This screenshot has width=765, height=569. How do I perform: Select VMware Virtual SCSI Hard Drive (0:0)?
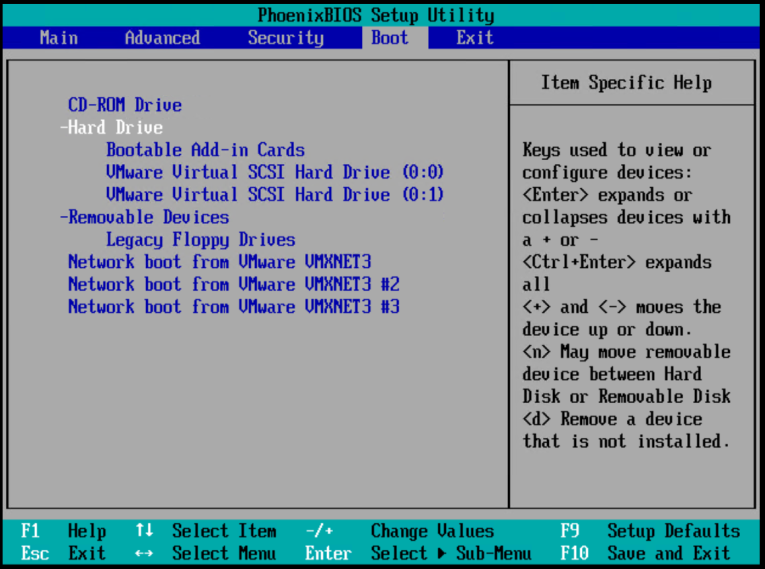click(x=275, y=172)
